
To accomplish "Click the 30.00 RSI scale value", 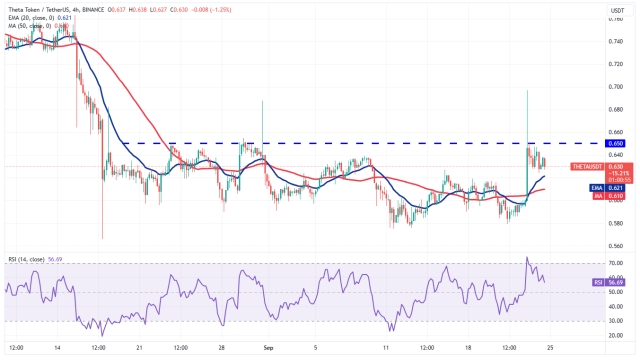I will point(616,321).
